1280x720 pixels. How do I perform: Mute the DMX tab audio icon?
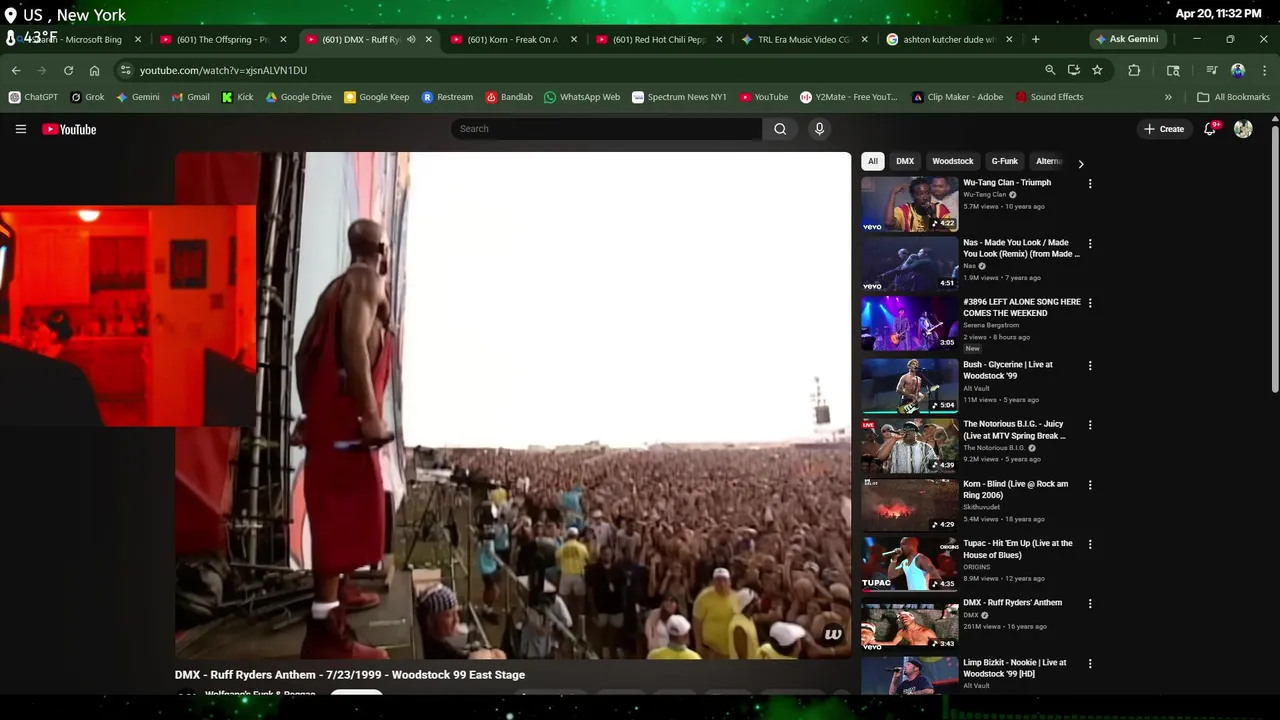coord(411,39)
